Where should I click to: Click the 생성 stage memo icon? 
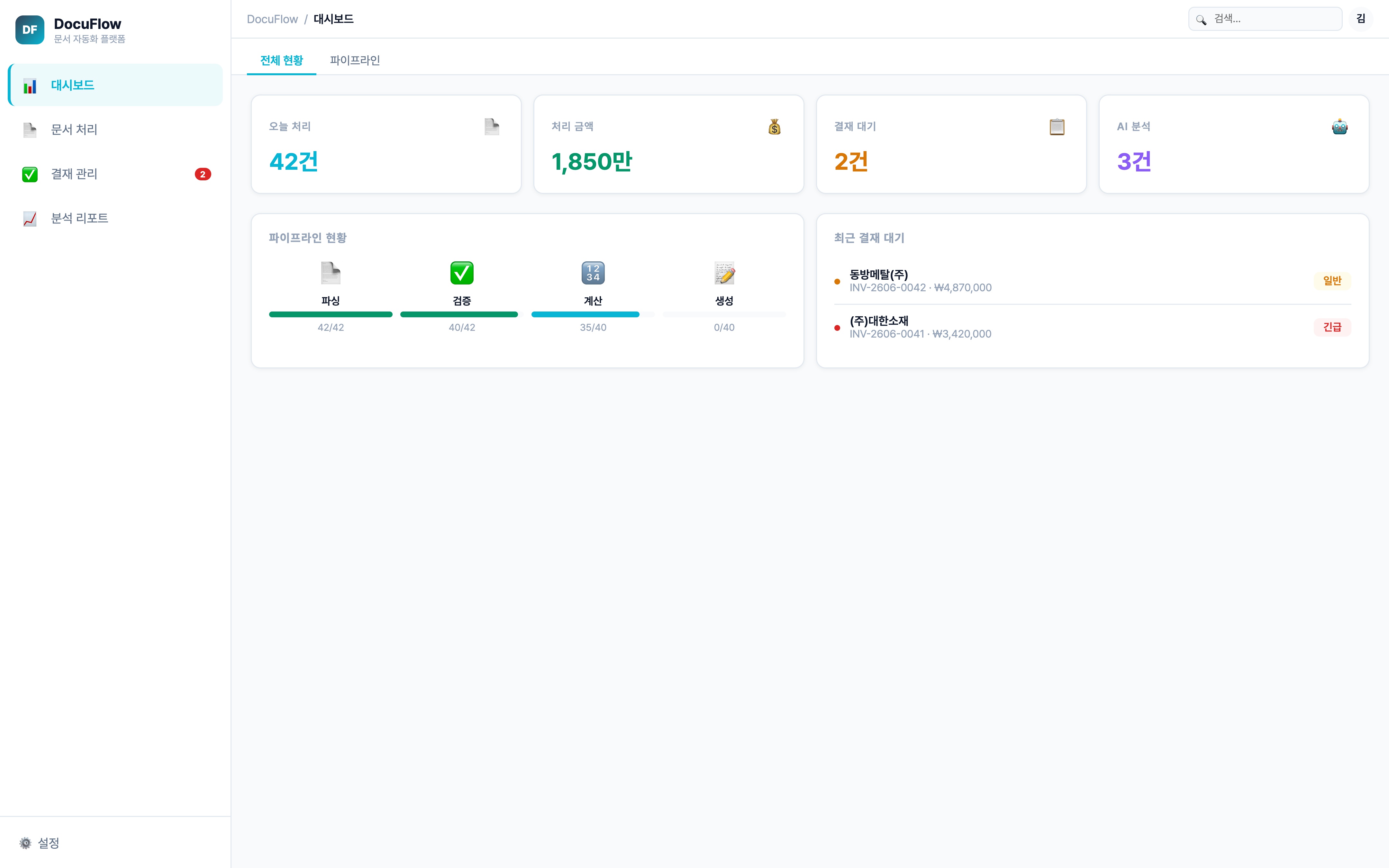(x=724, y=273)
